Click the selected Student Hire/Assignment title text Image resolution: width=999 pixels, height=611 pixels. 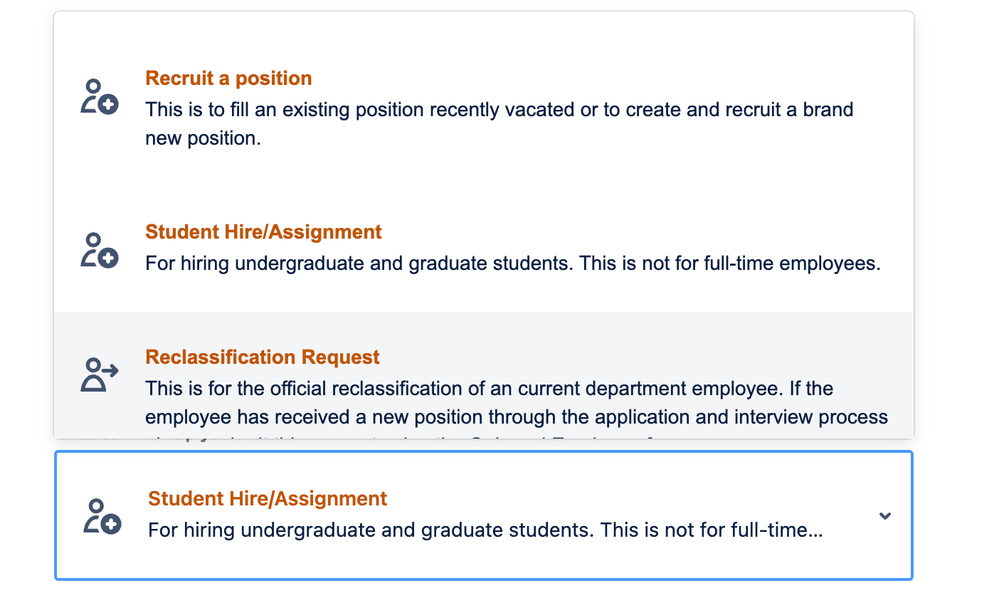[267, 498]
